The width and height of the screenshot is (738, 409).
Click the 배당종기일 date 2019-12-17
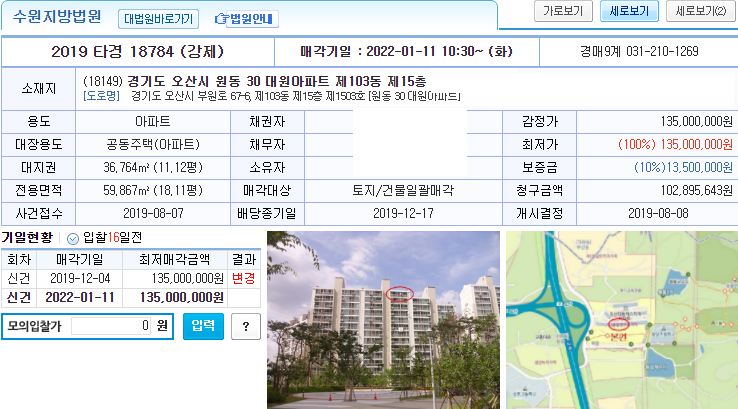403,214
